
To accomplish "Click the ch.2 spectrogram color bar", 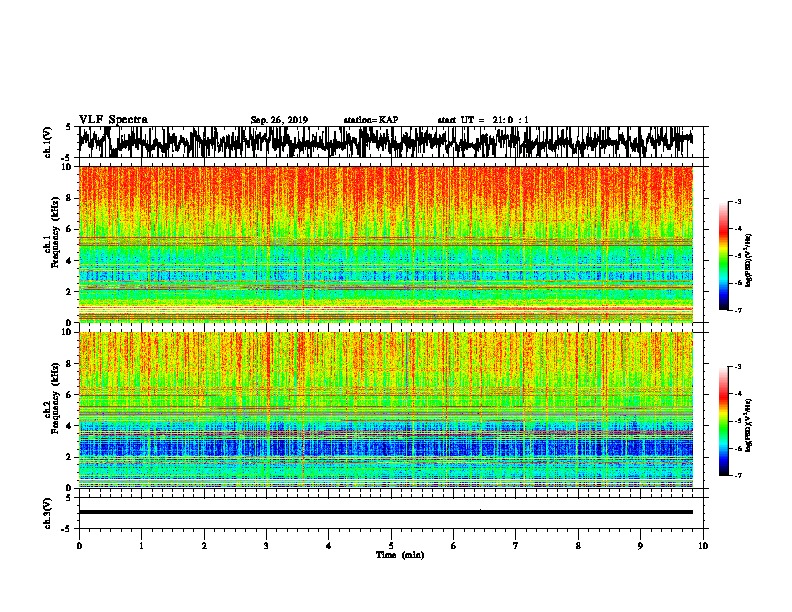I will coord(723,421).
